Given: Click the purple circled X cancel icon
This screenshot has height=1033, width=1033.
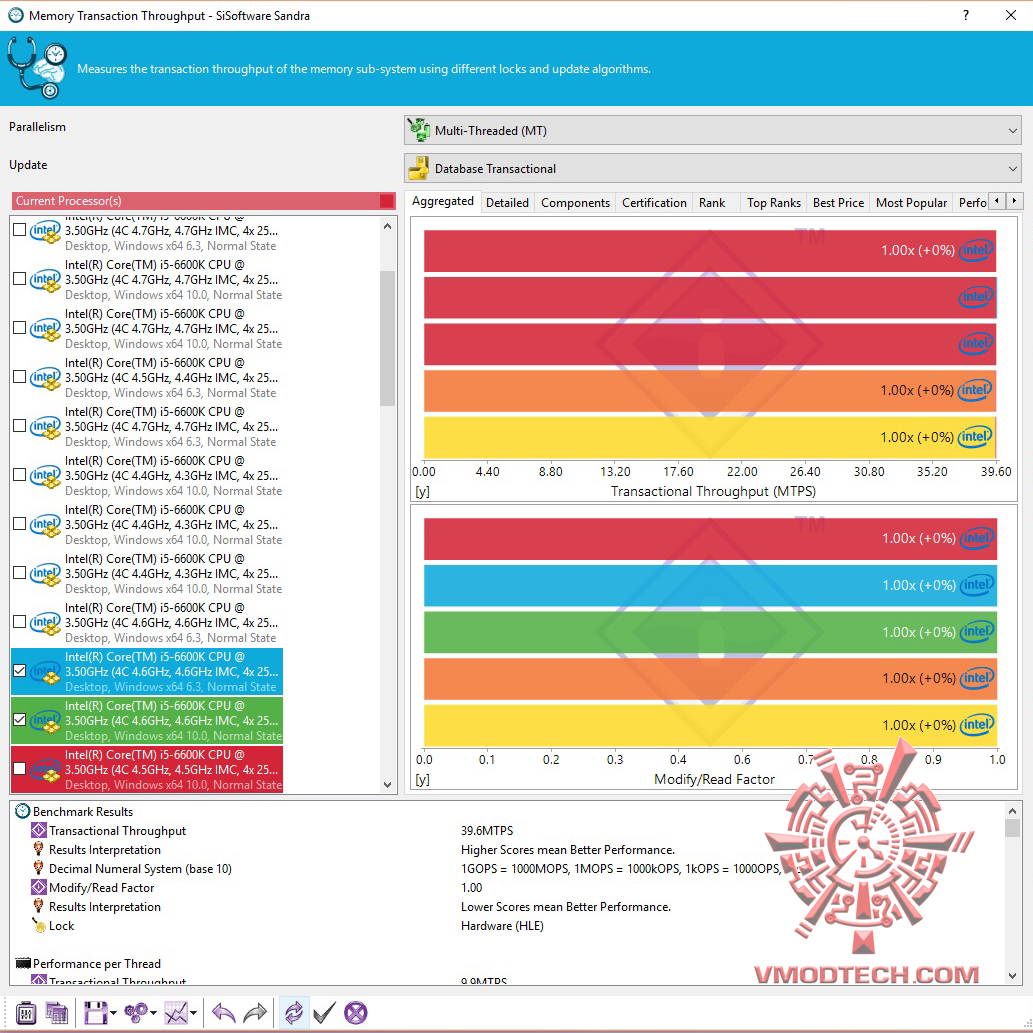Looking at the screenshot, I should pyautogui.click(x=356, y=1013).
